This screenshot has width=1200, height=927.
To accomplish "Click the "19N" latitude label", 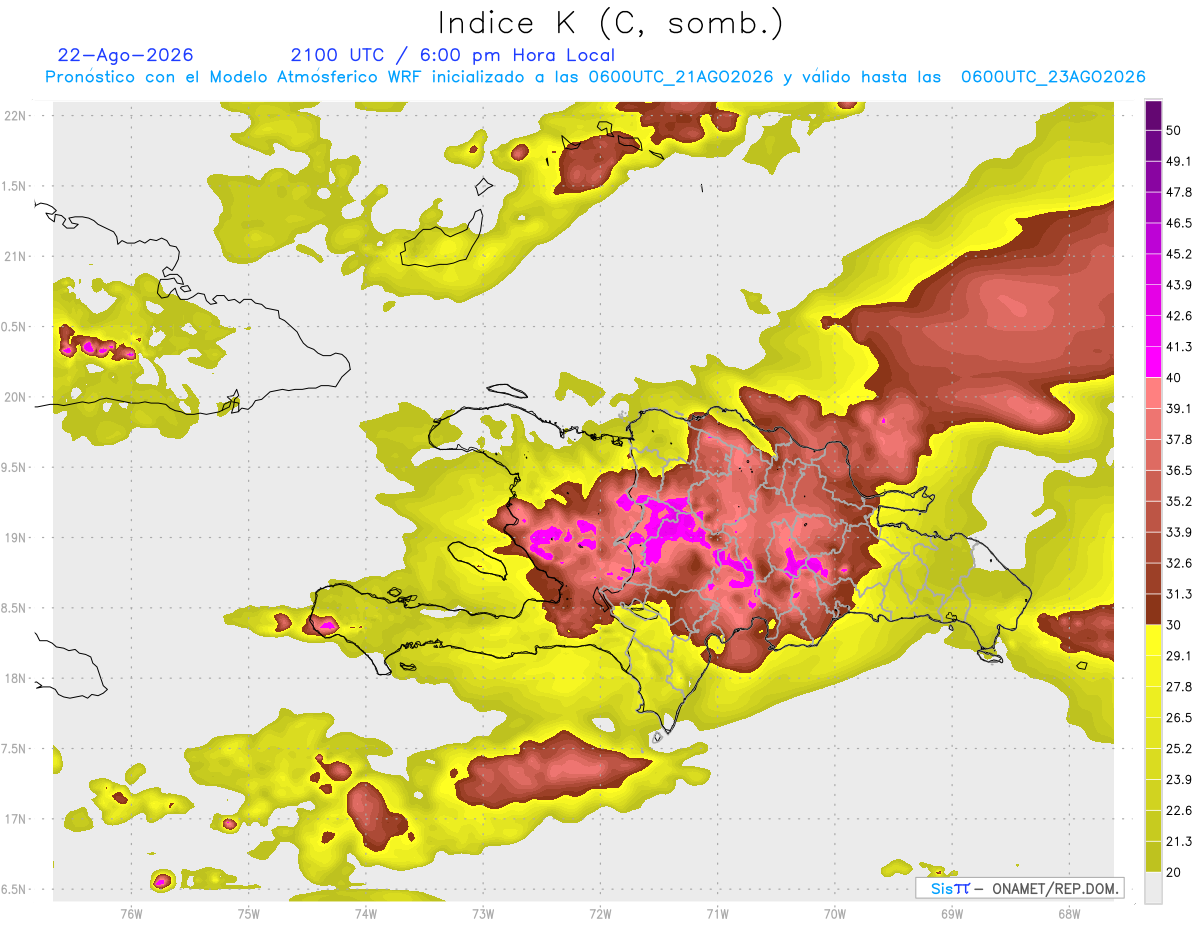I will (x=15, y=537).
